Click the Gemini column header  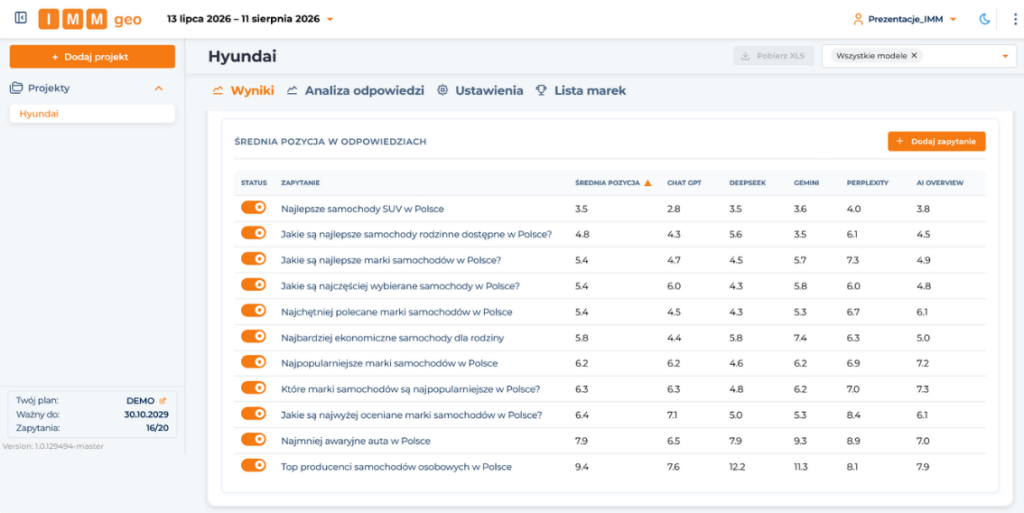(x=805, y=183)
